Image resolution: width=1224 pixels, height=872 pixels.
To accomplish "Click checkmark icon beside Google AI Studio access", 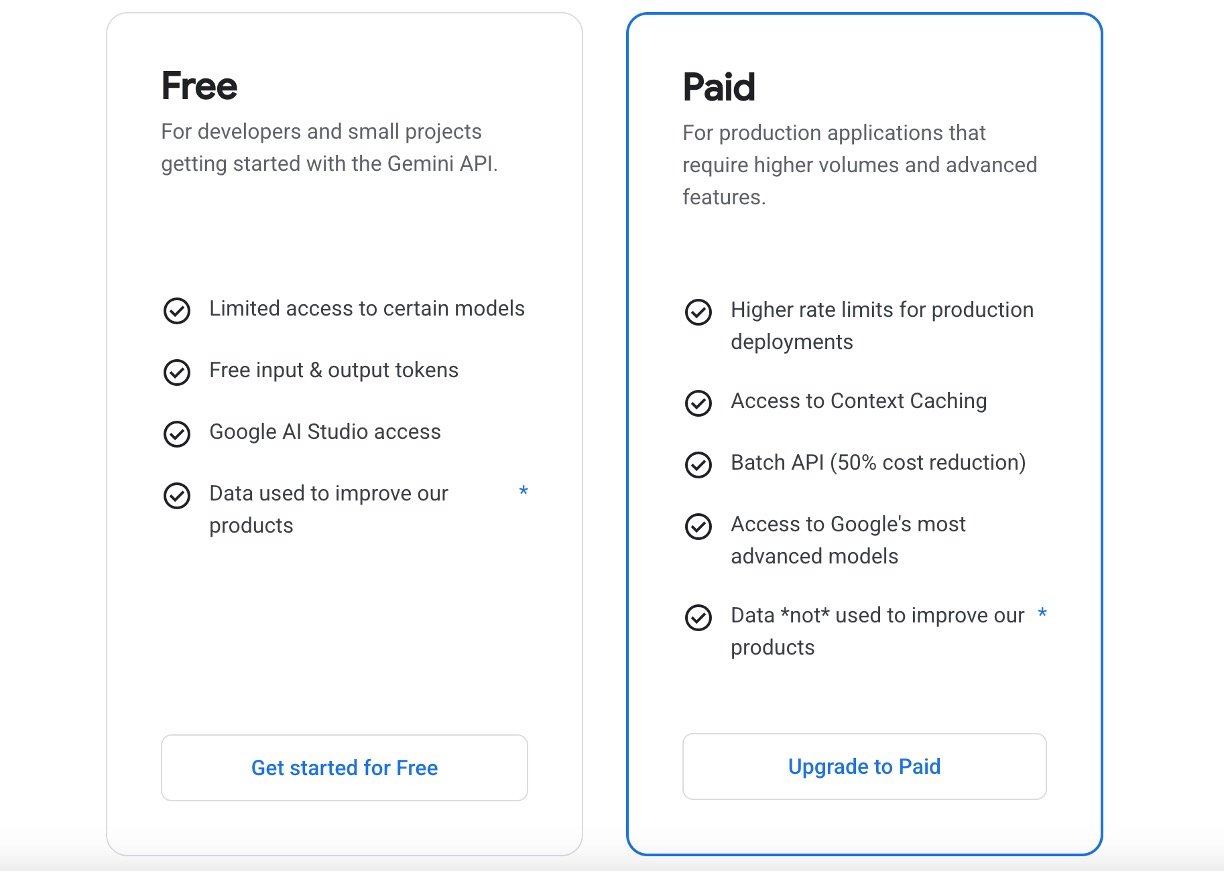I will pyautogui.click(x=177, y=434).
